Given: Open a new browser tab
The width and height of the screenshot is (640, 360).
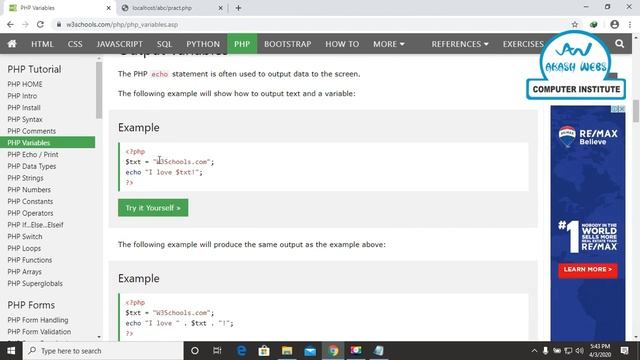Looking at the screenshot, I should tap(238, 8).
